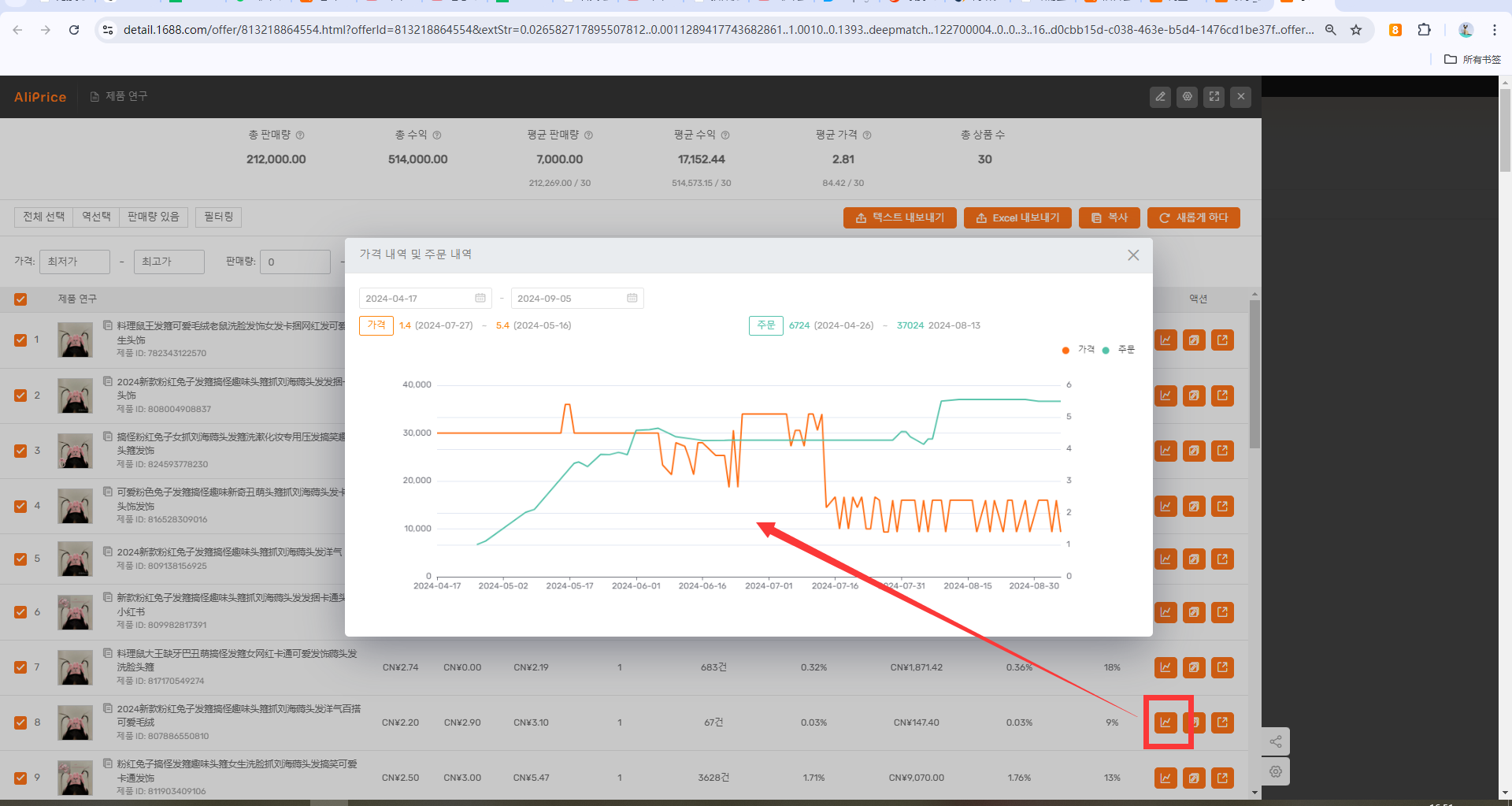Uncheck the checkbox for row 7
The height and width of the screenshot is (806, 1512).
coord(20,667)
